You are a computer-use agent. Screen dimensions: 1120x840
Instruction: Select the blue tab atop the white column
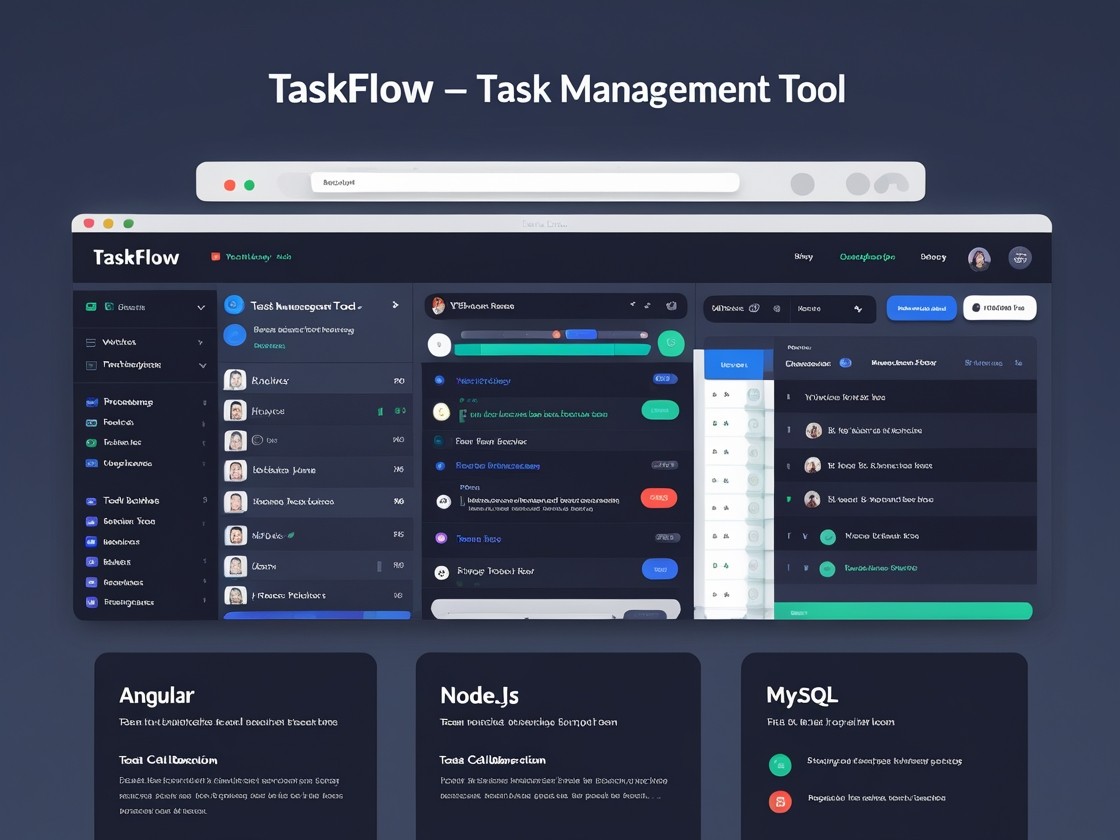[x=734, y=364]
